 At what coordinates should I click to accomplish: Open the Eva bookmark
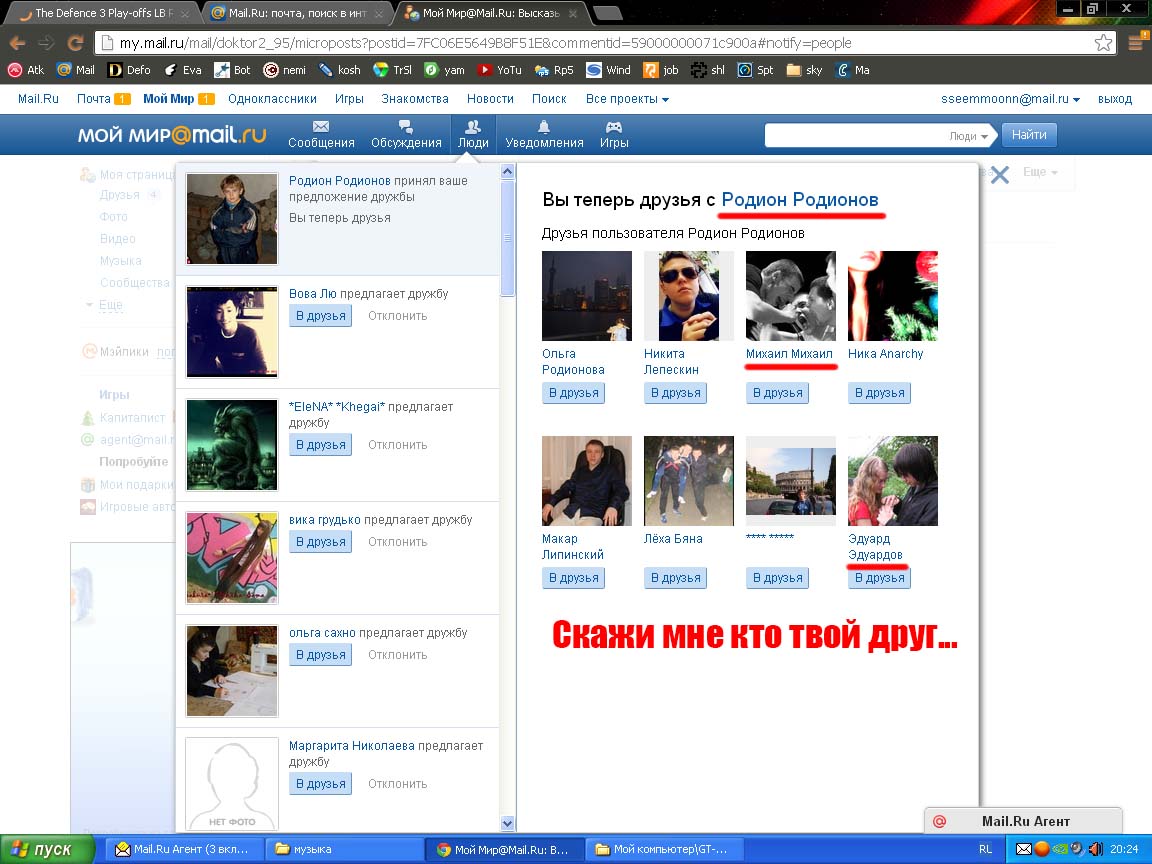point(182,70)
